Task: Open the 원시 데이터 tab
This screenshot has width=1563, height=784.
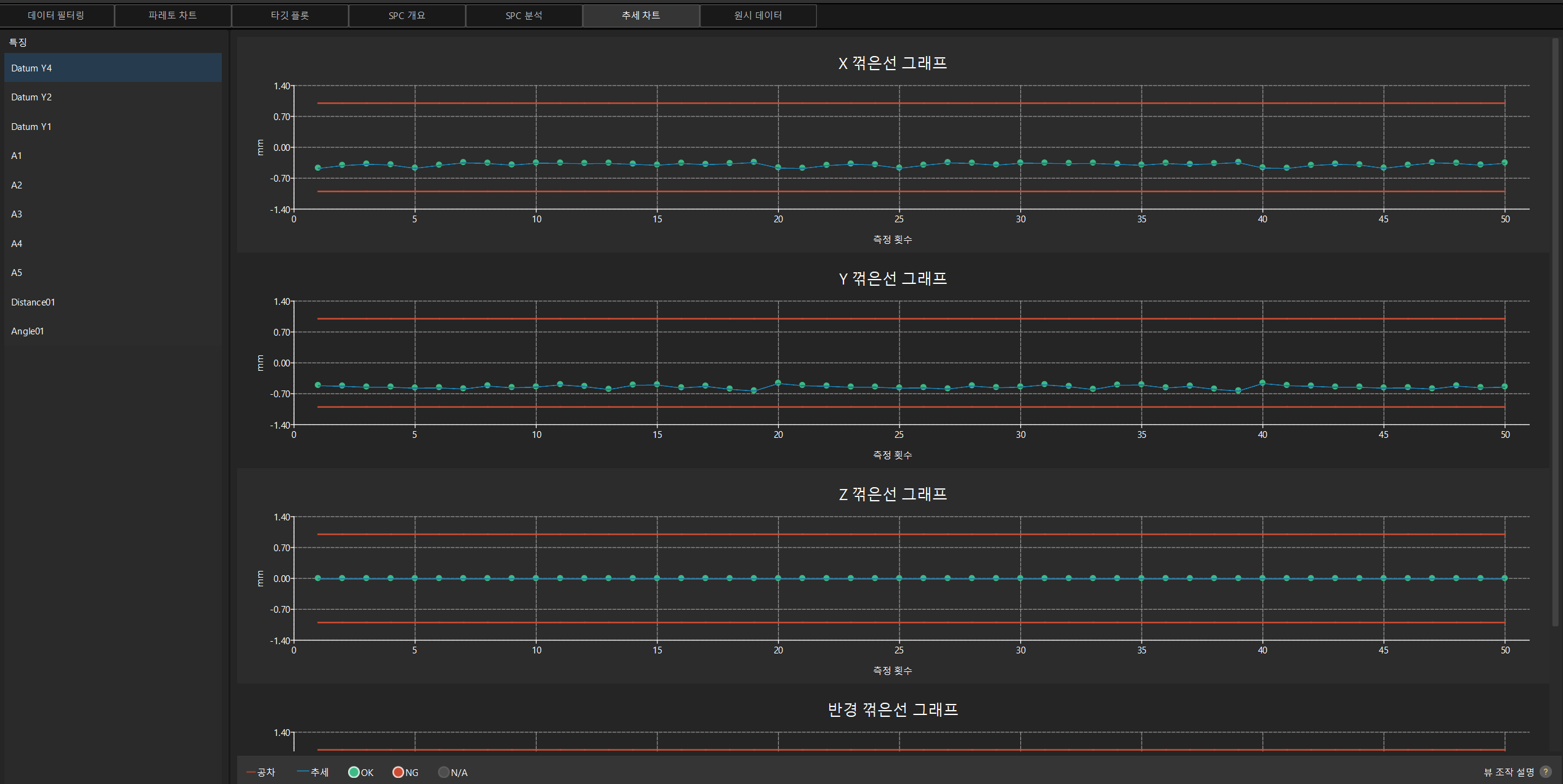Action: (x=758, y=15)
